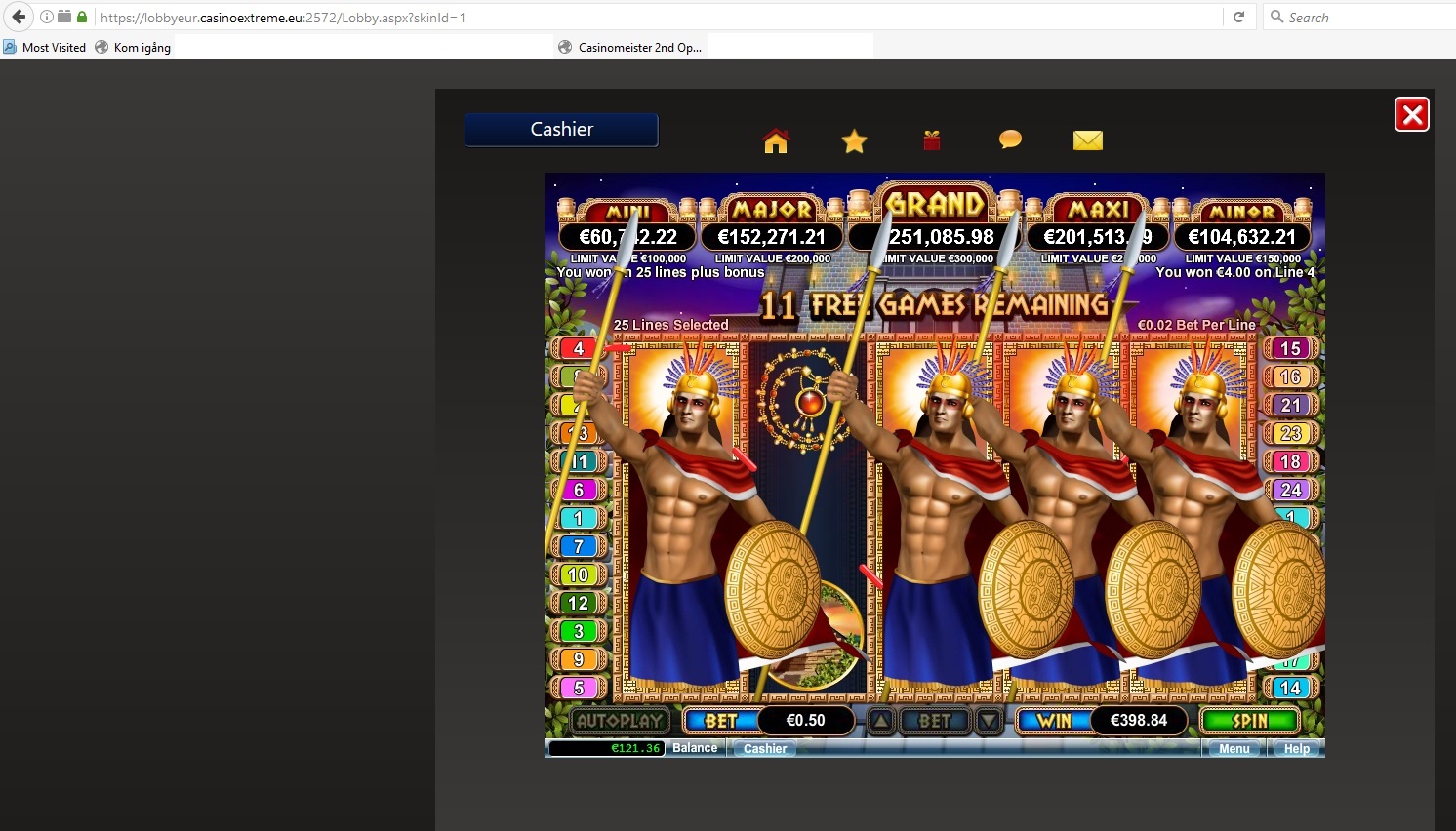The height and width of the screenshot is (831, 1456).
Task: Click the address bar URL
Action: click(283, 18)
